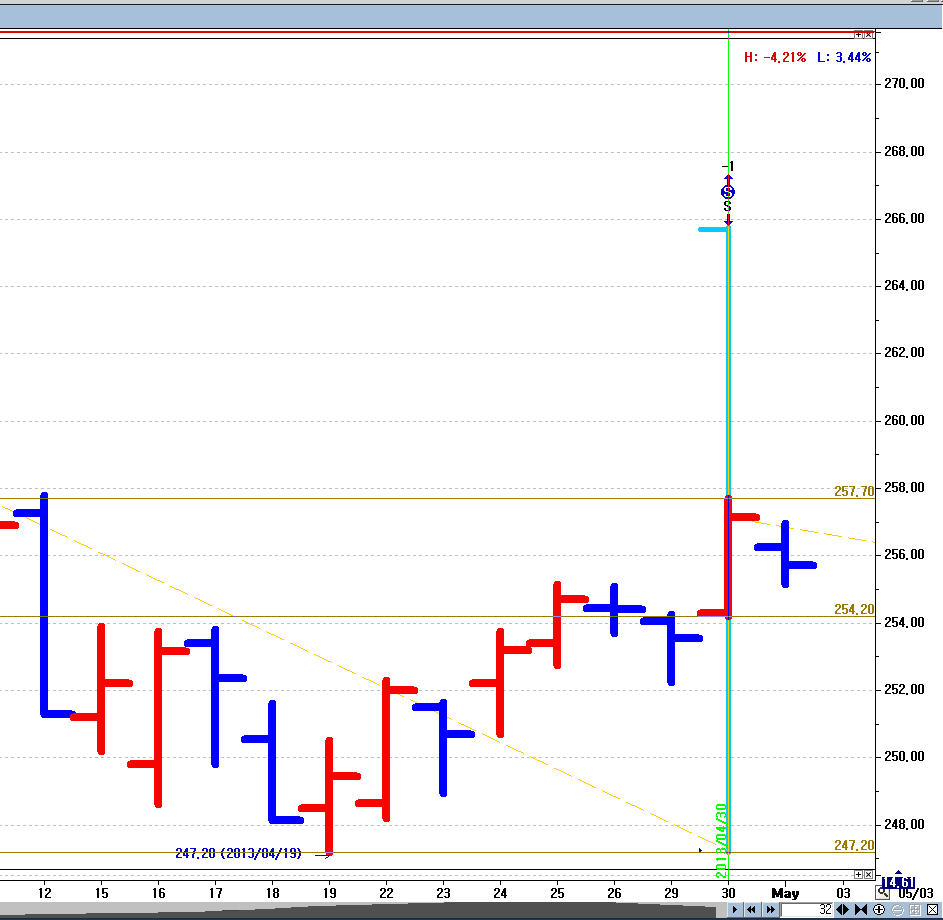Click the circled plus add-chart icon
Viewport: 943px width, 920px height.
878,910
